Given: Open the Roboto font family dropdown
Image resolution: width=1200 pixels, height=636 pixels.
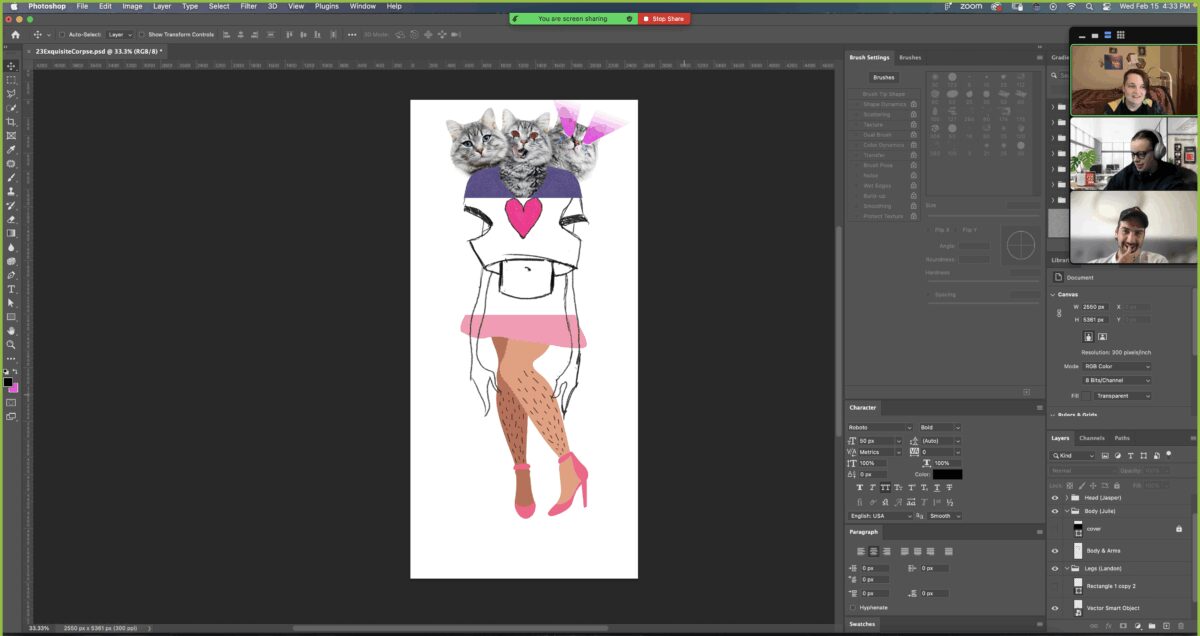Looking at the screenshot, I should [881, 427].
